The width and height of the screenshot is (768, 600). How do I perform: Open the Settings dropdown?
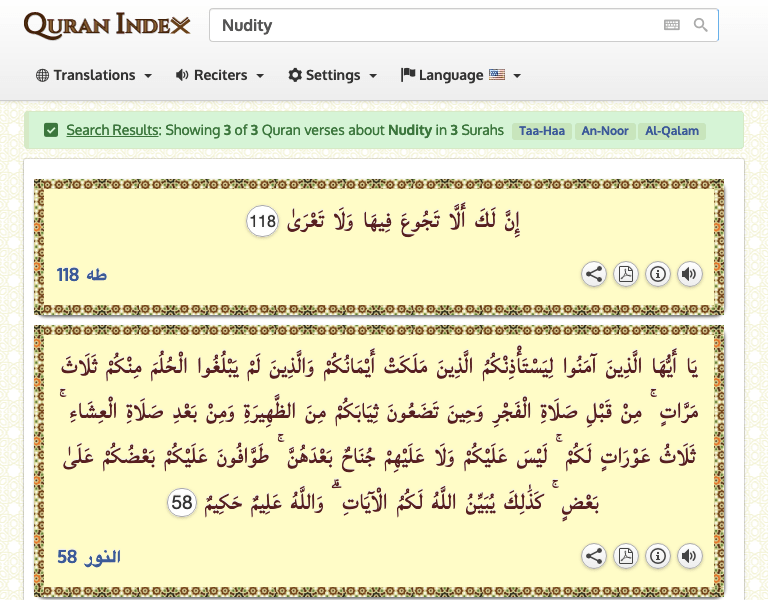(x=332, y=75)
